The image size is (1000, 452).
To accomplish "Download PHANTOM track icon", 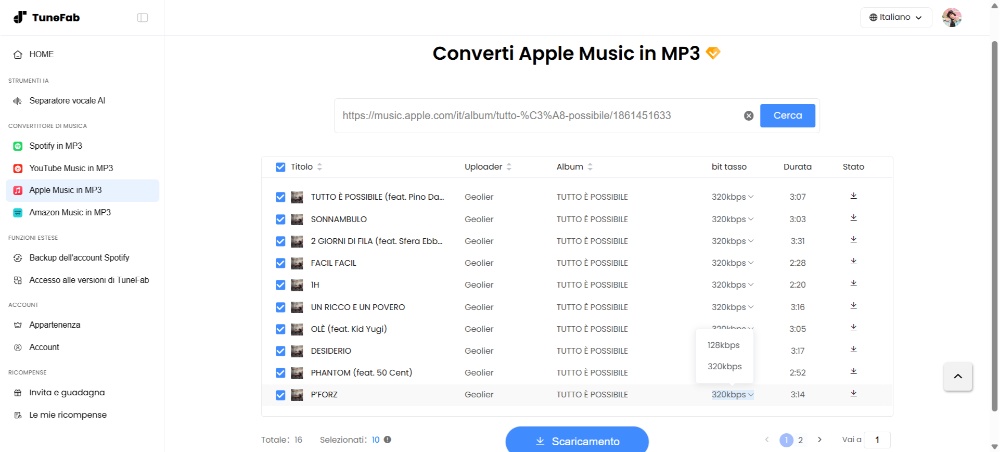I will pyautogui.click(x=853, y=371).
